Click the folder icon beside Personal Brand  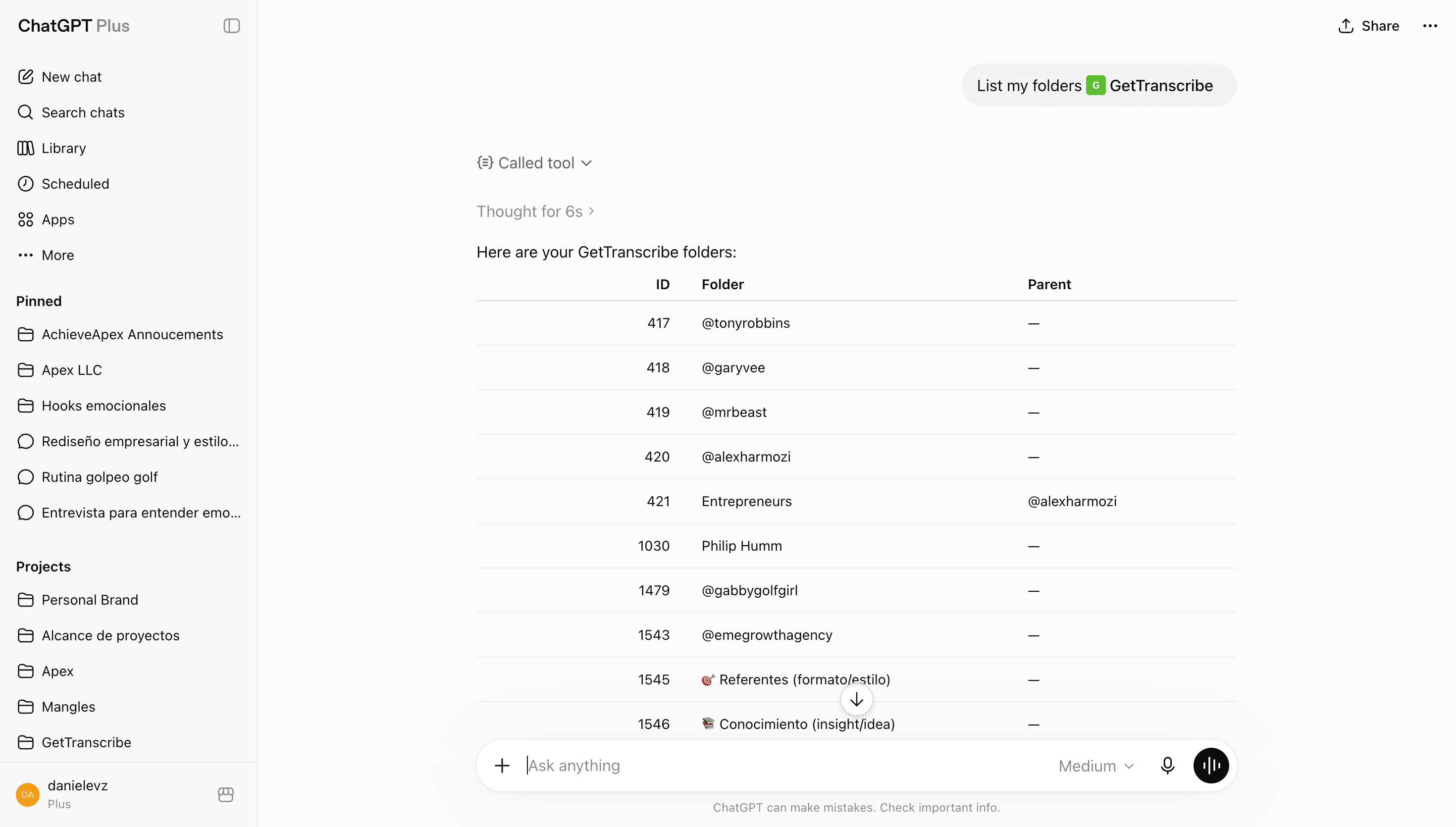click(26, 600)
